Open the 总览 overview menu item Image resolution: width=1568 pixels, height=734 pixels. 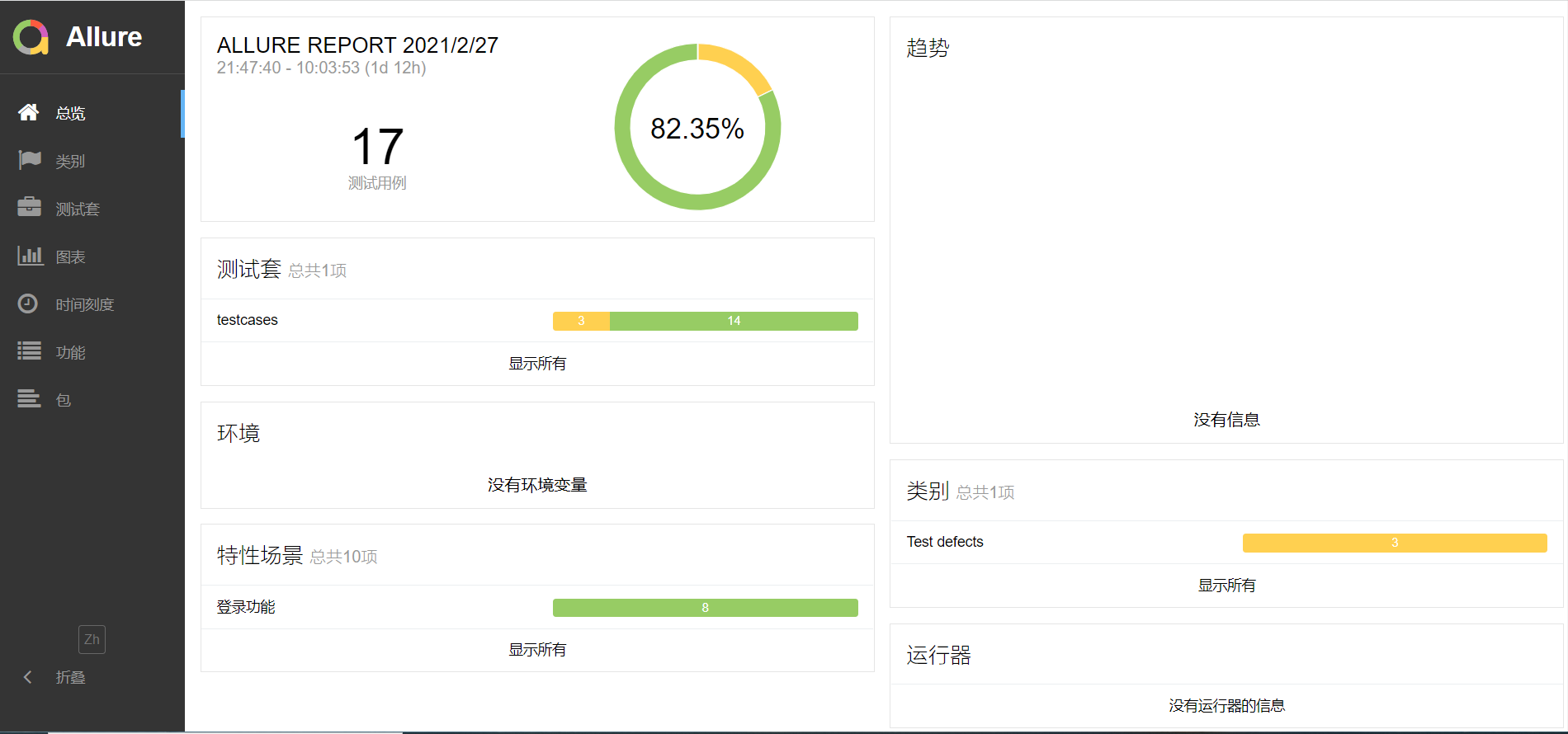[x=92, y=113]
